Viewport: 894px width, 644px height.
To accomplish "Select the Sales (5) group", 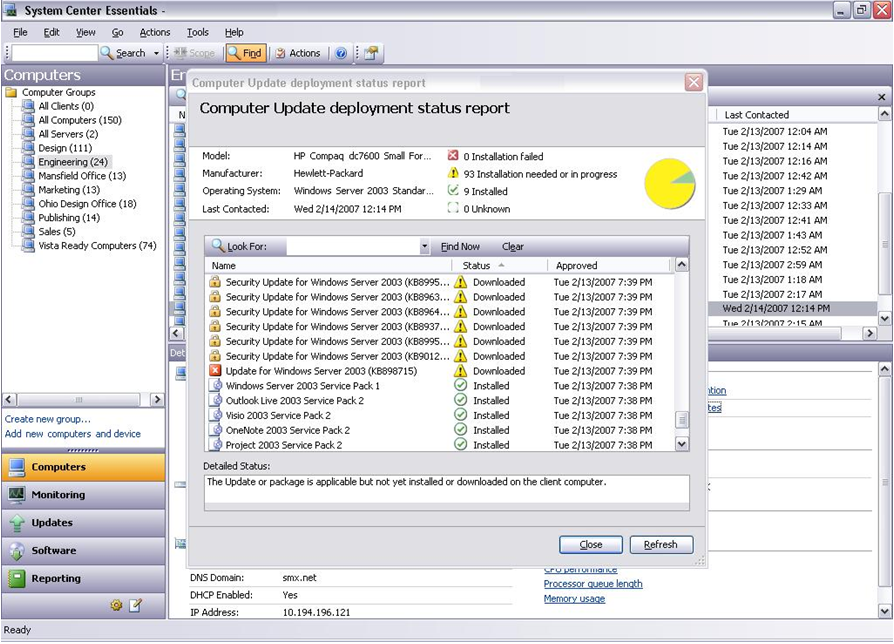I will [56, 232].
